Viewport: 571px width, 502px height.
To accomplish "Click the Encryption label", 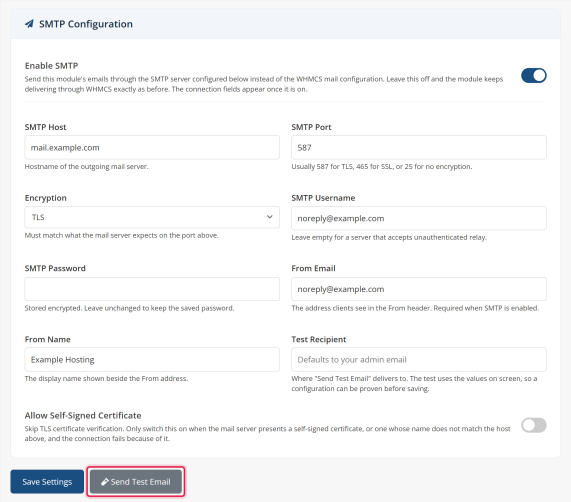I will coord(46,198).
